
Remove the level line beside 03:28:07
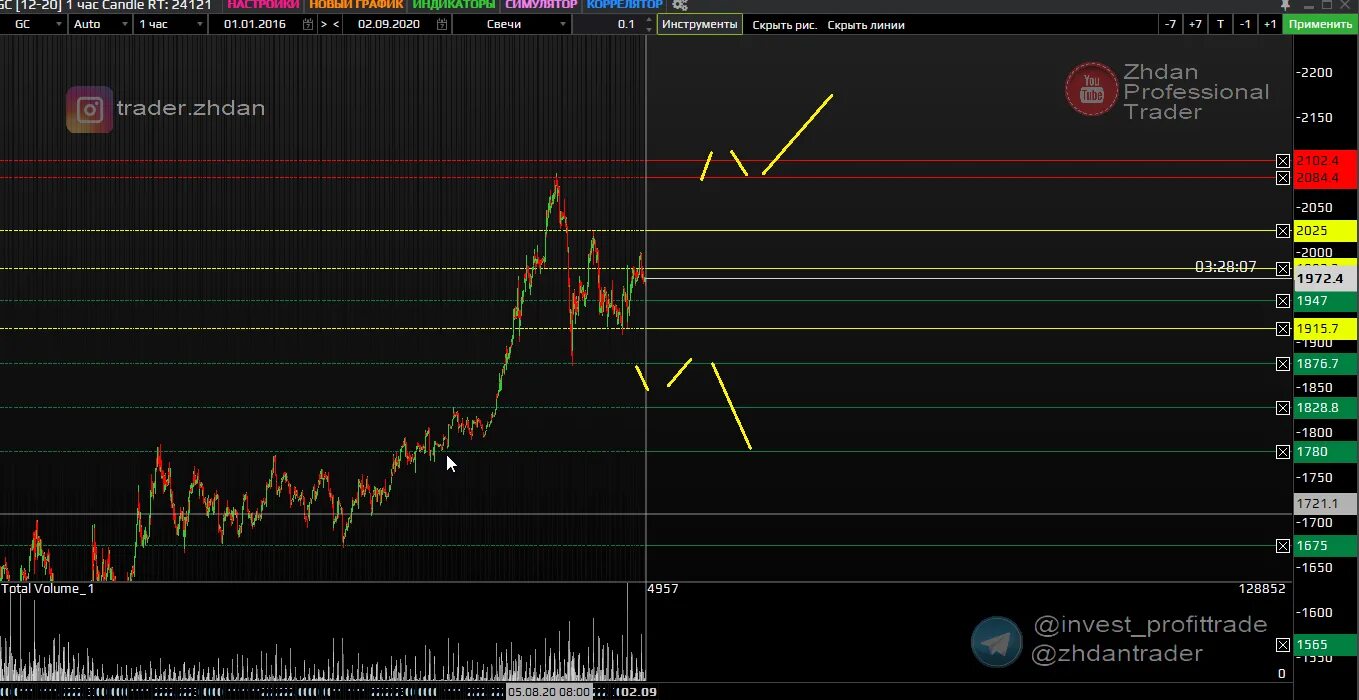pyautogui.click(x=1283, y=268)
